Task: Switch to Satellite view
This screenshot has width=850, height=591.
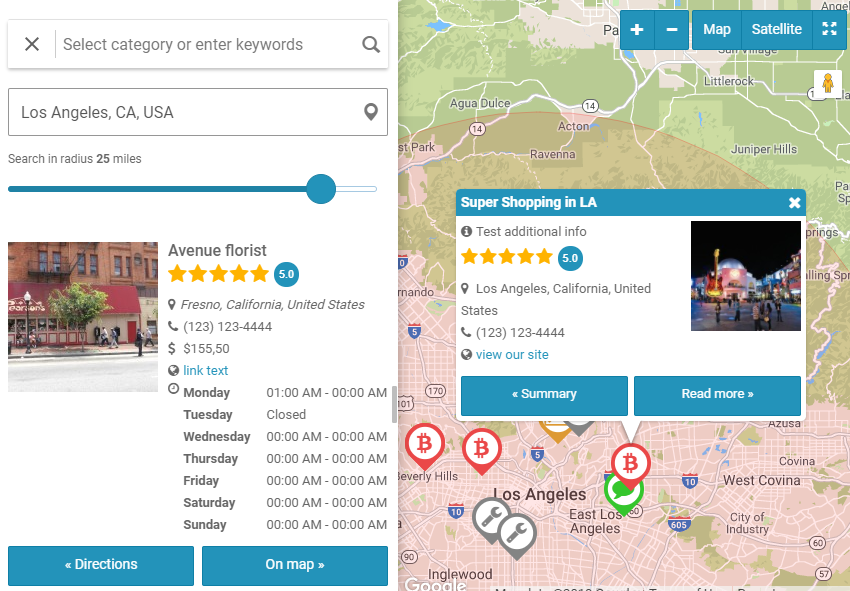Action: click(x=776, y=30)
